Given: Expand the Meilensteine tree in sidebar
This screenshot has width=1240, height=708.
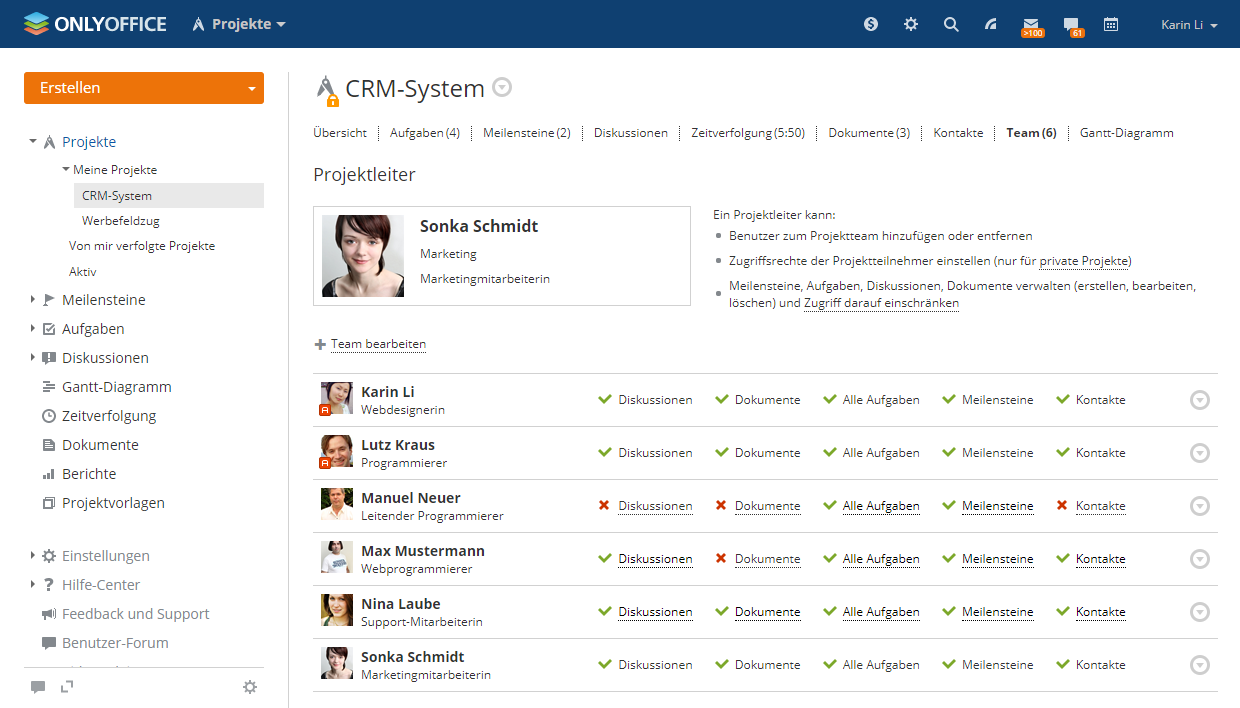Looking at the screenshot, I should coord(33,300).
